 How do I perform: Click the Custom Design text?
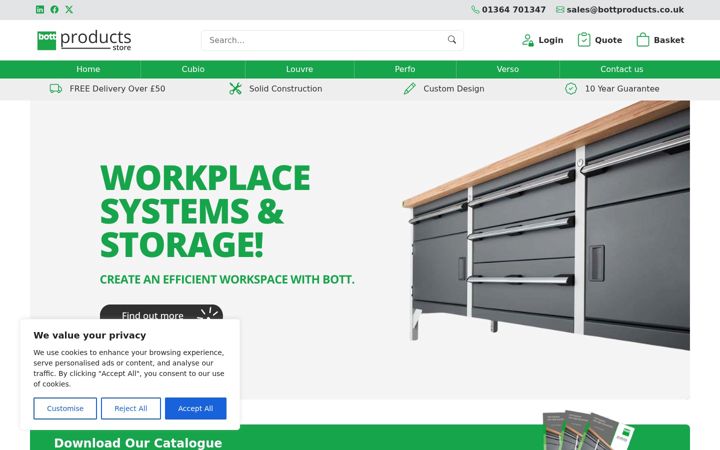[454, 89]
